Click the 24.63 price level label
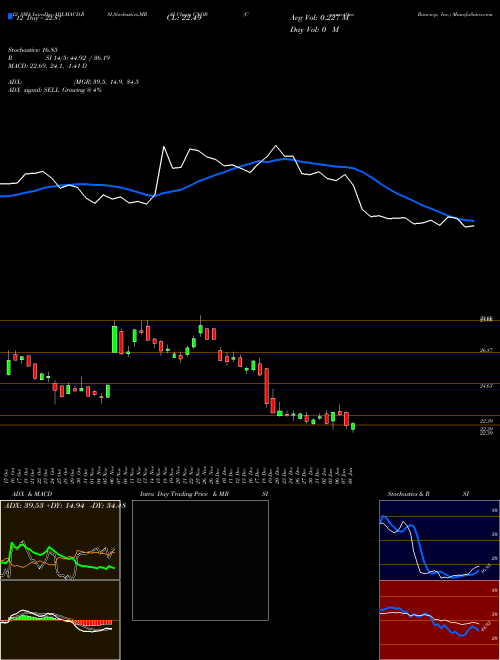This screenshot has width=500, height=660. coord(486,385)
